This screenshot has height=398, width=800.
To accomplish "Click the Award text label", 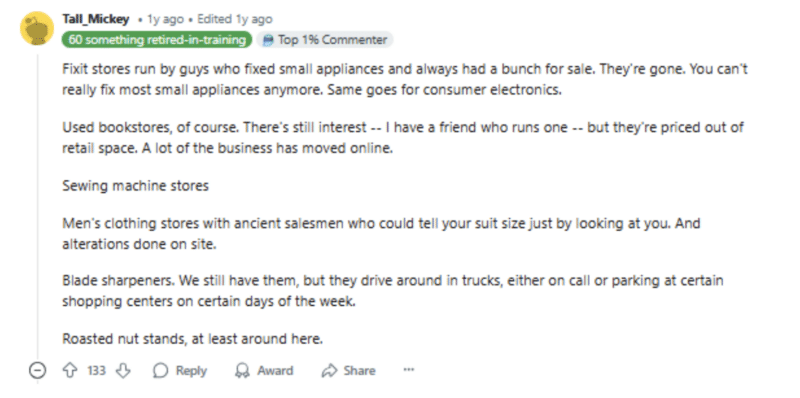I will pyautogui.click(x=275, y=370).
